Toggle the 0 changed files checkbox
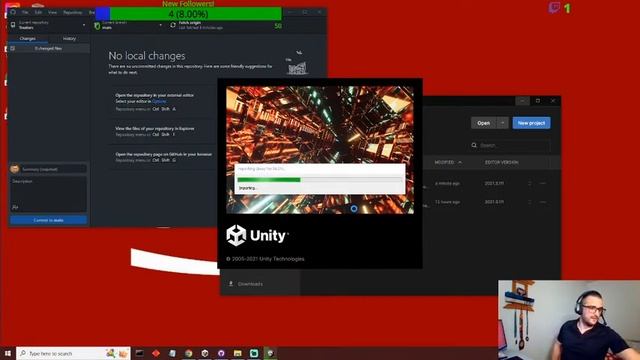This screenshot has width=640, height=360. click(13, 48)
